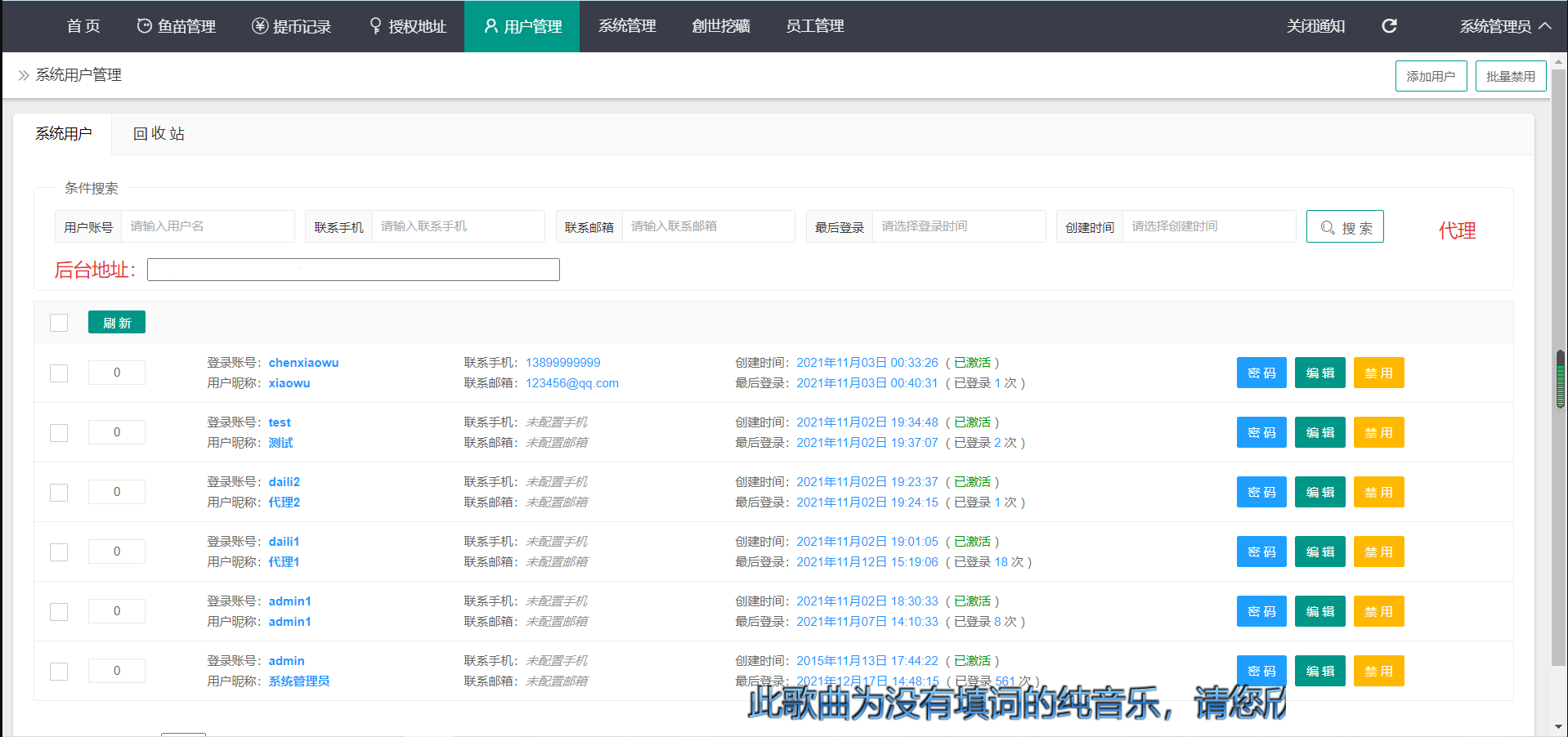Click the magnifier icon in 搜索 button

click(1328, 228)
